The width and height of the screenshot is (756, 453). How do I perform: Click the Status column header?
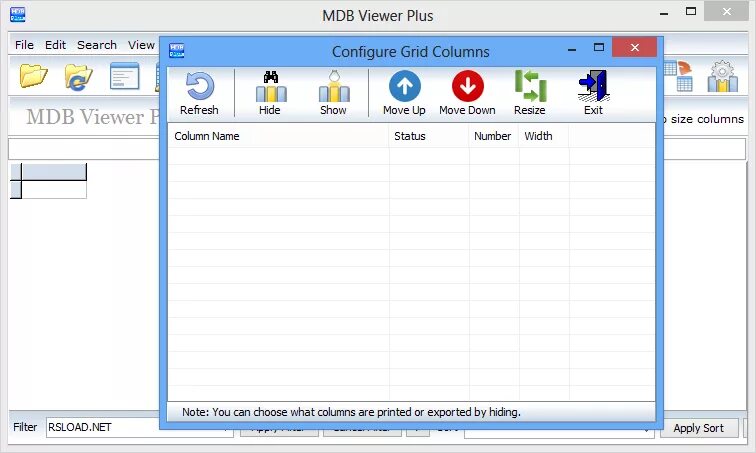pyautogui.click(x=429, y=136)
